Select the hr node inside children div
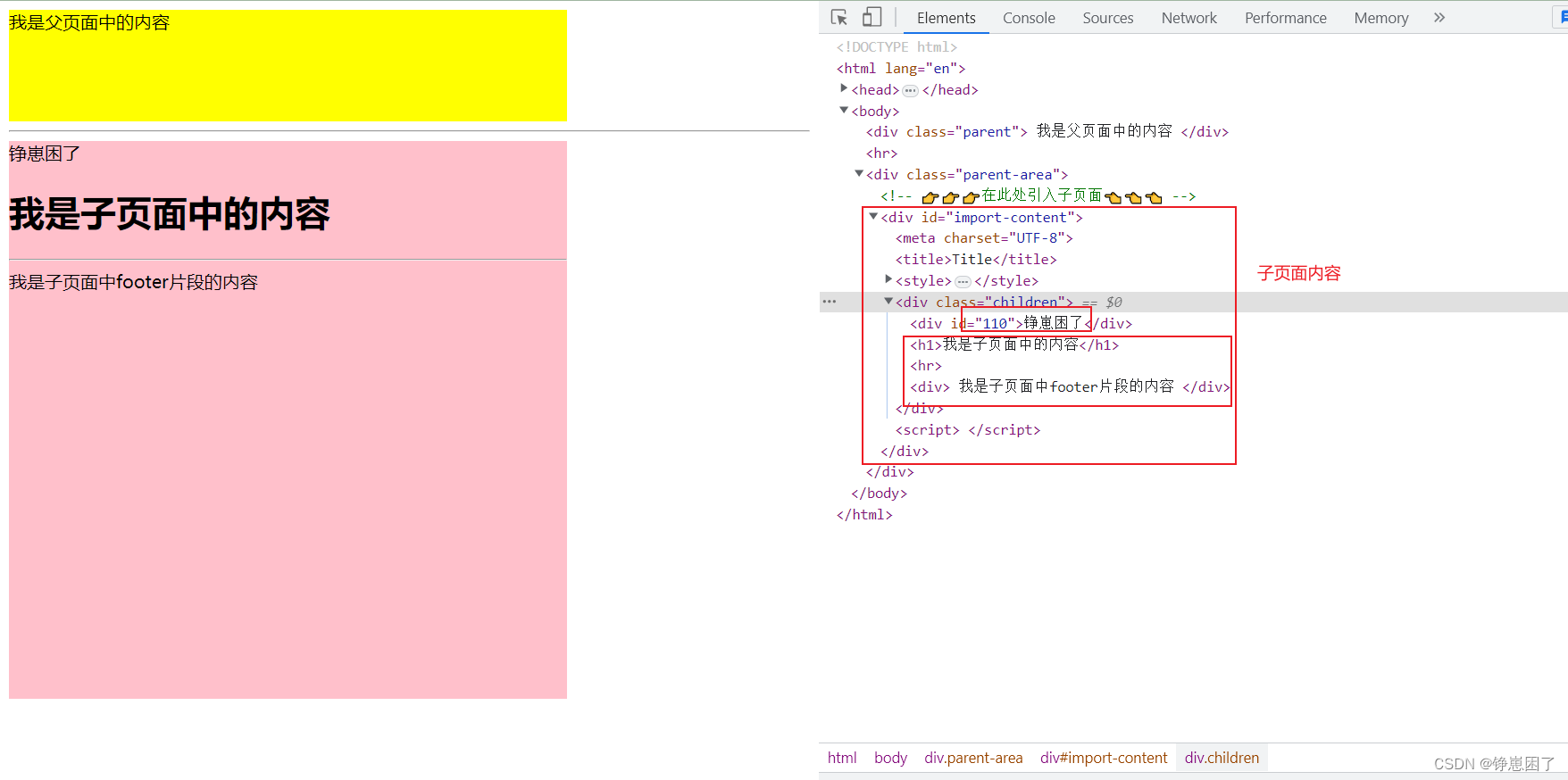The height and width of the screenshot is (780, 1568). pos(926,366)
